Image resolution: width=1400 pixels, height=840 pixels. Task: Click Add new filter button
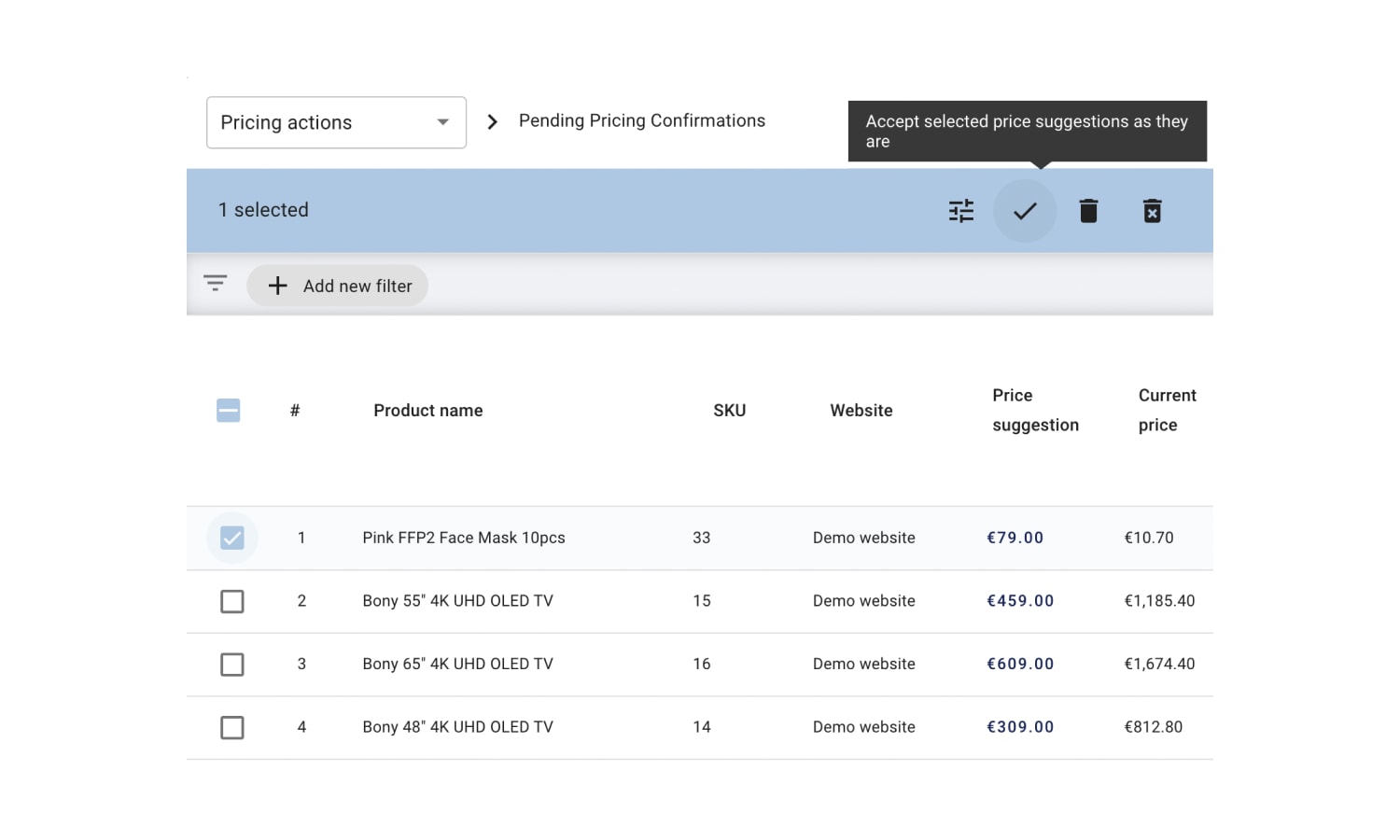coord(338,286)
